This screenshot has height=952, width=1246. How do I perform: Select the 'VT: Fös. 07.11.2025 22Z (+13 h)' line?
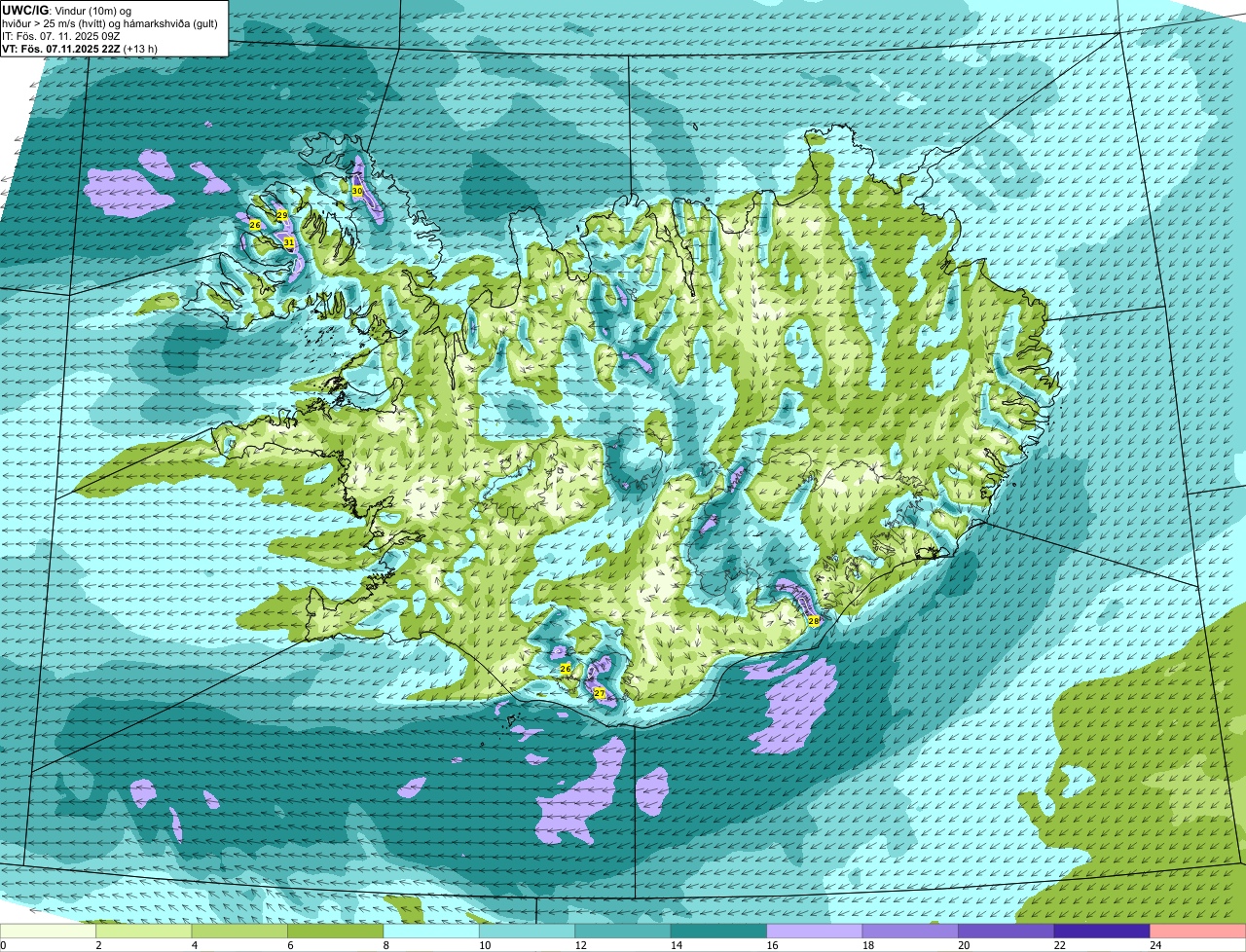tap(80, 49)
